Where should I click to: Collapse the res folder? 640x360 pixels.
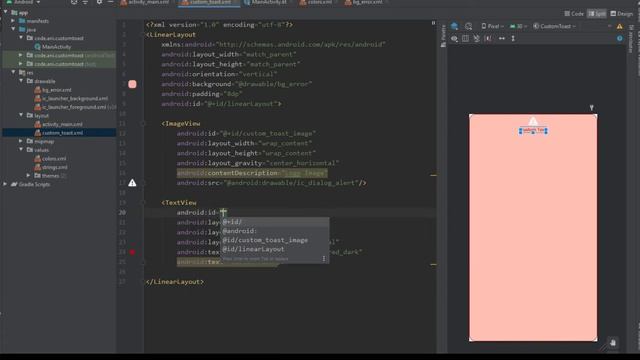point(13,72)
